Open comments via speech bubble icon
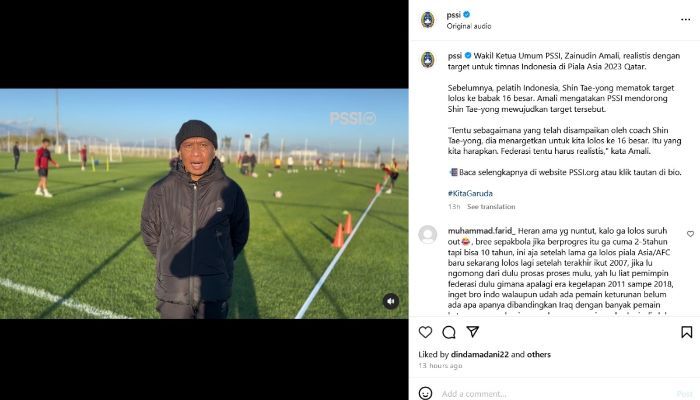Viewport: 700px width, 400px height. click(449, 332)
